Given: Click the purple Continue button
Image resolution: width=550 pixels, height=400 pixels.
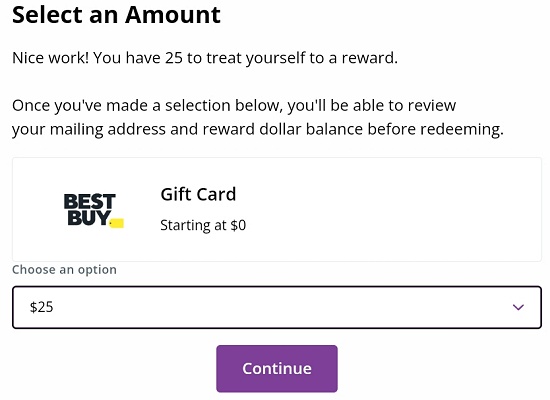Looking at the screenshot, I should coord(277,368).
